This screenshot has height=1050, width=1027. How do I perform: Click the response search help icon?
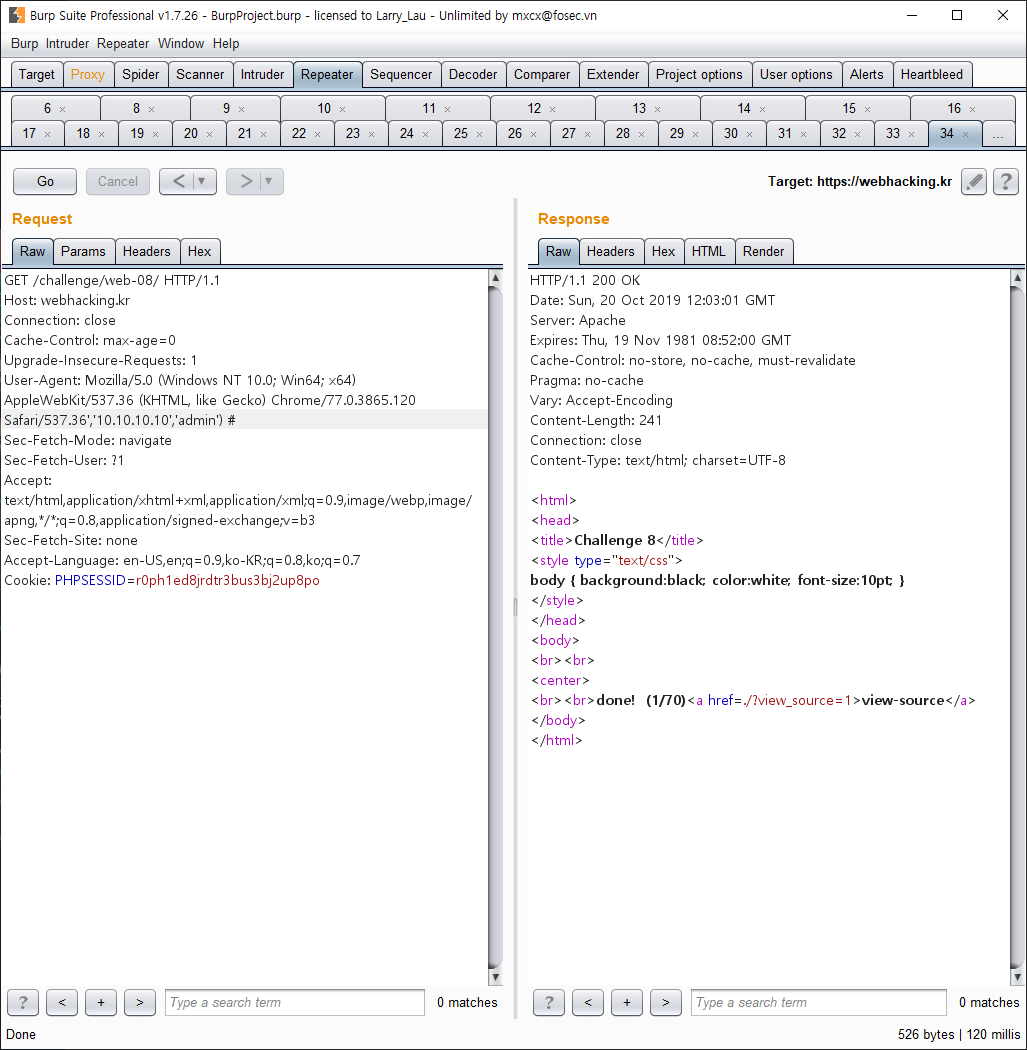(549, 1002)
